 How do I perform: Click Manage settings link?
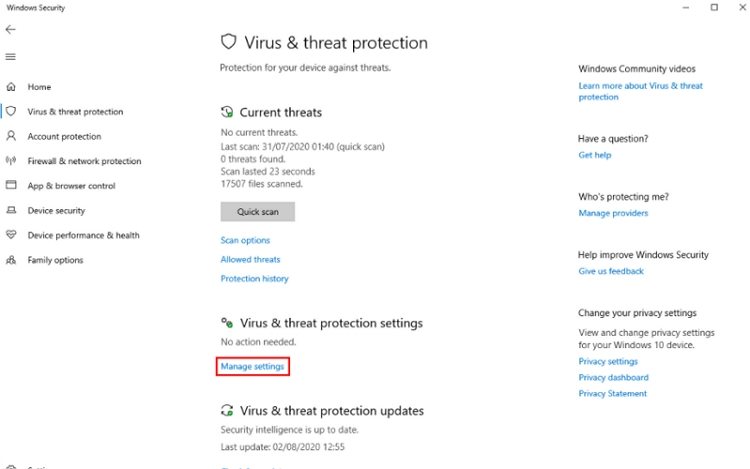click(253, 367)
